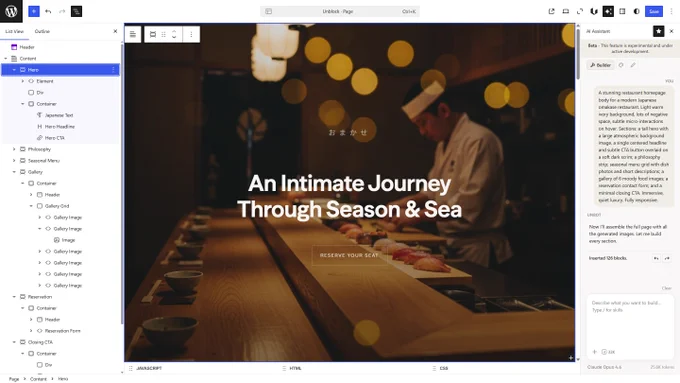Select the Japanese Text block

point(60,115)
